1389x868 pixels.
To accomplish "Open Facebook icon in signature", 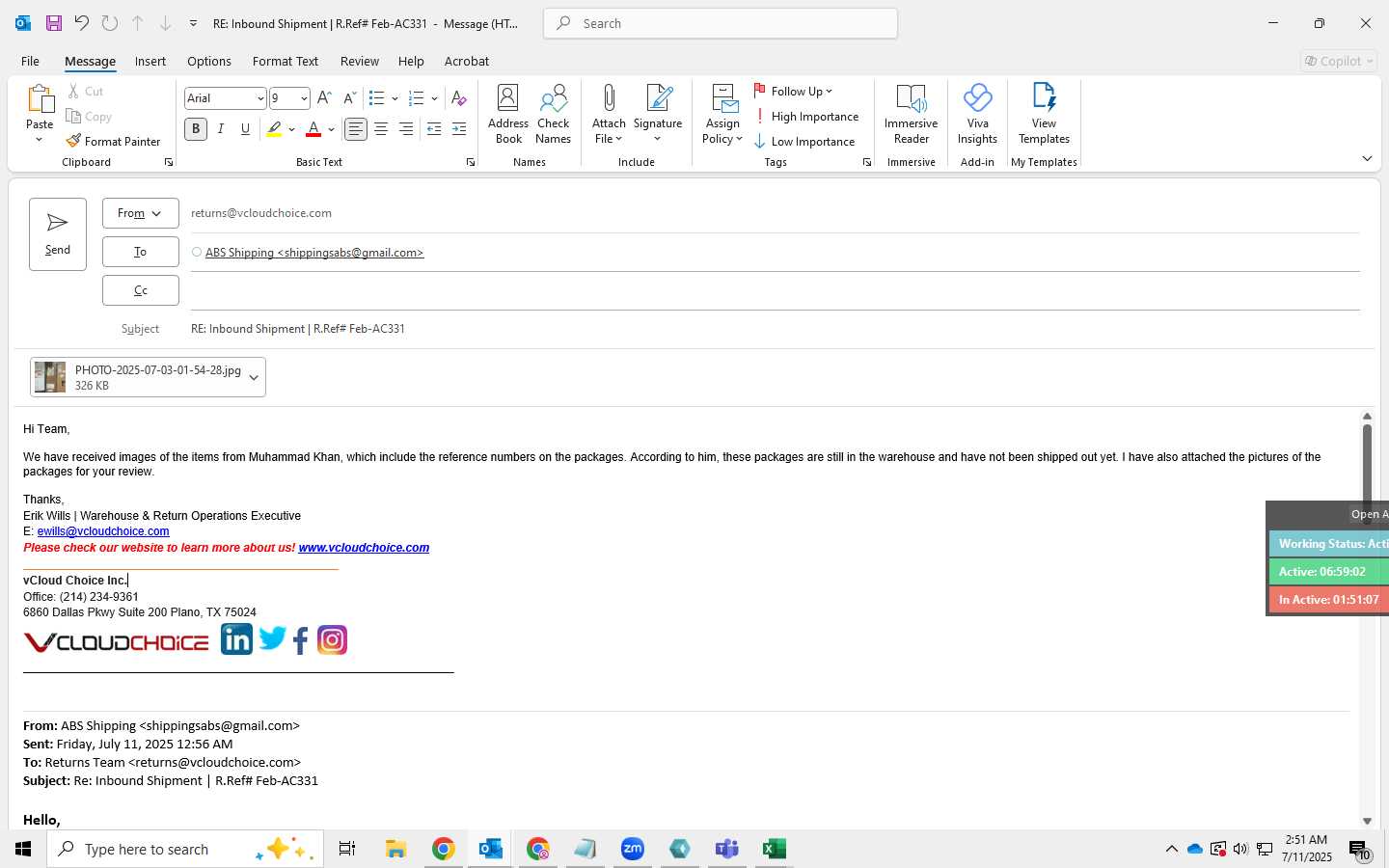I will [x=301, y=640].
